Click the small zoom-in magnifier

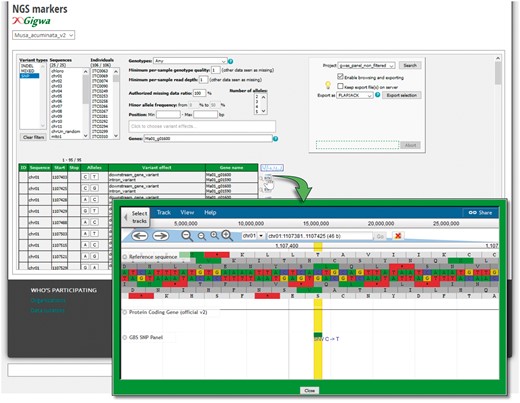(214, 235)
